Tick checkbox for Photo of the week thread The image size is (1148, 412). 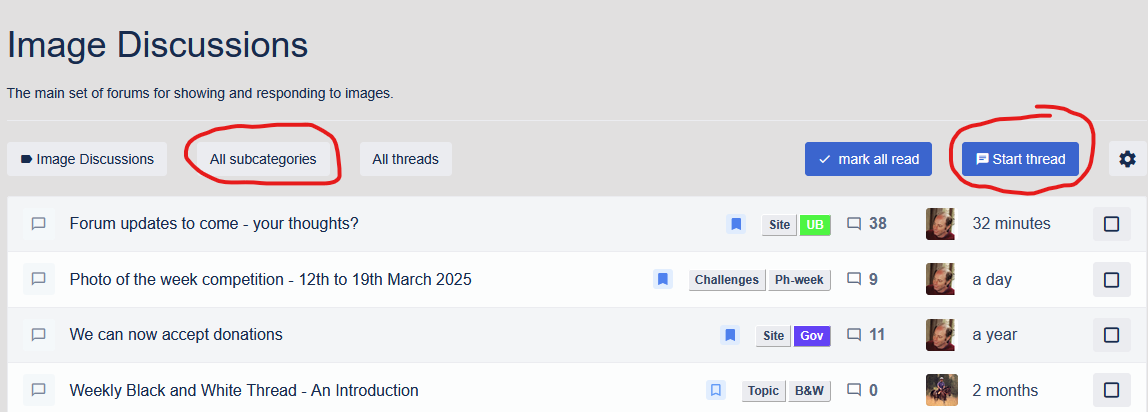pos(1111,280)
